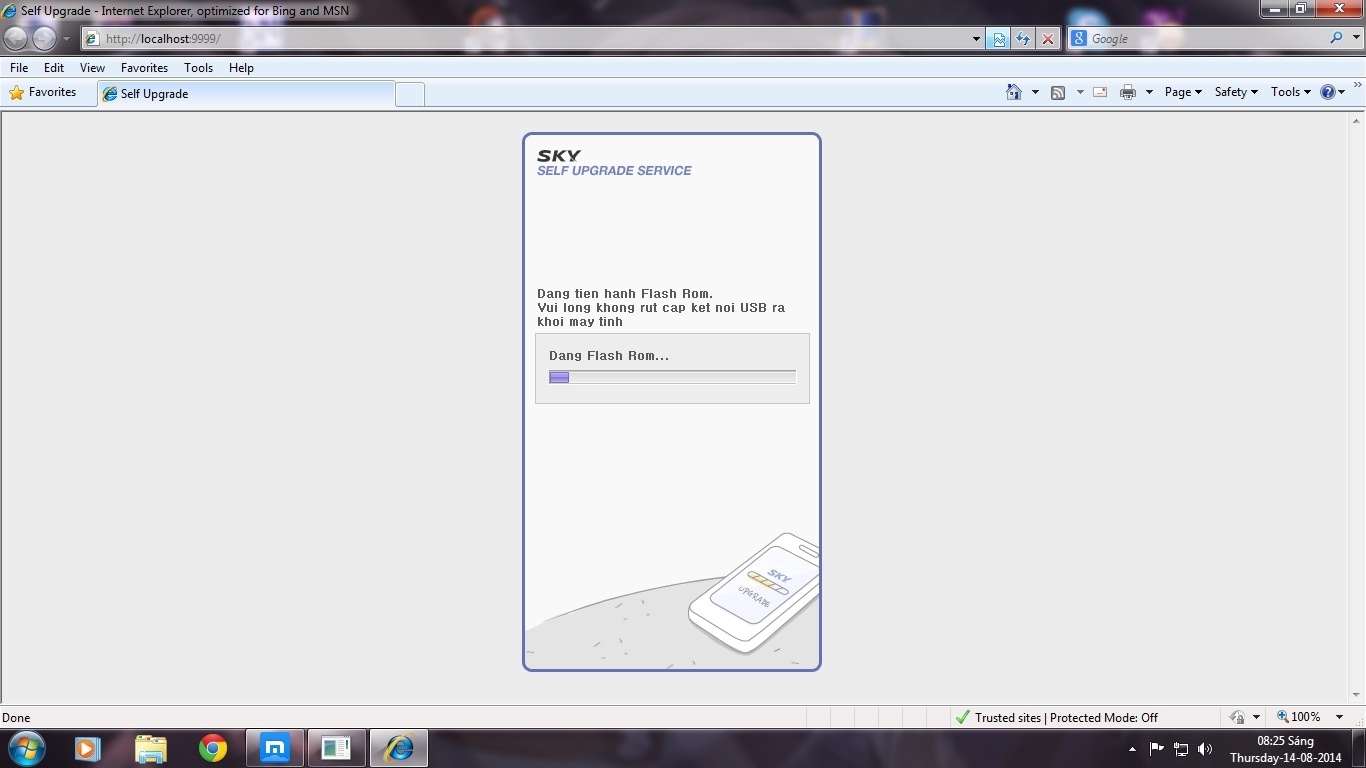Image resolution: width=1366 pixels, height=768 pixels.
Task: Click the browser Forward arrow button
Action: pos(44,38)
